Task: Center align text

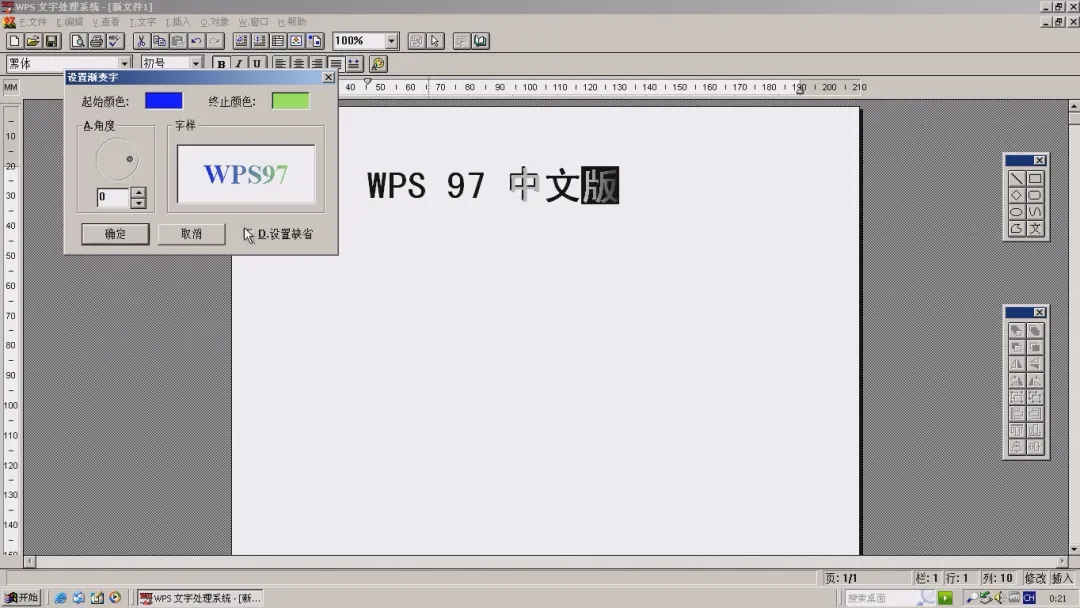Action: pyautogui.click(x=298, y=64)
